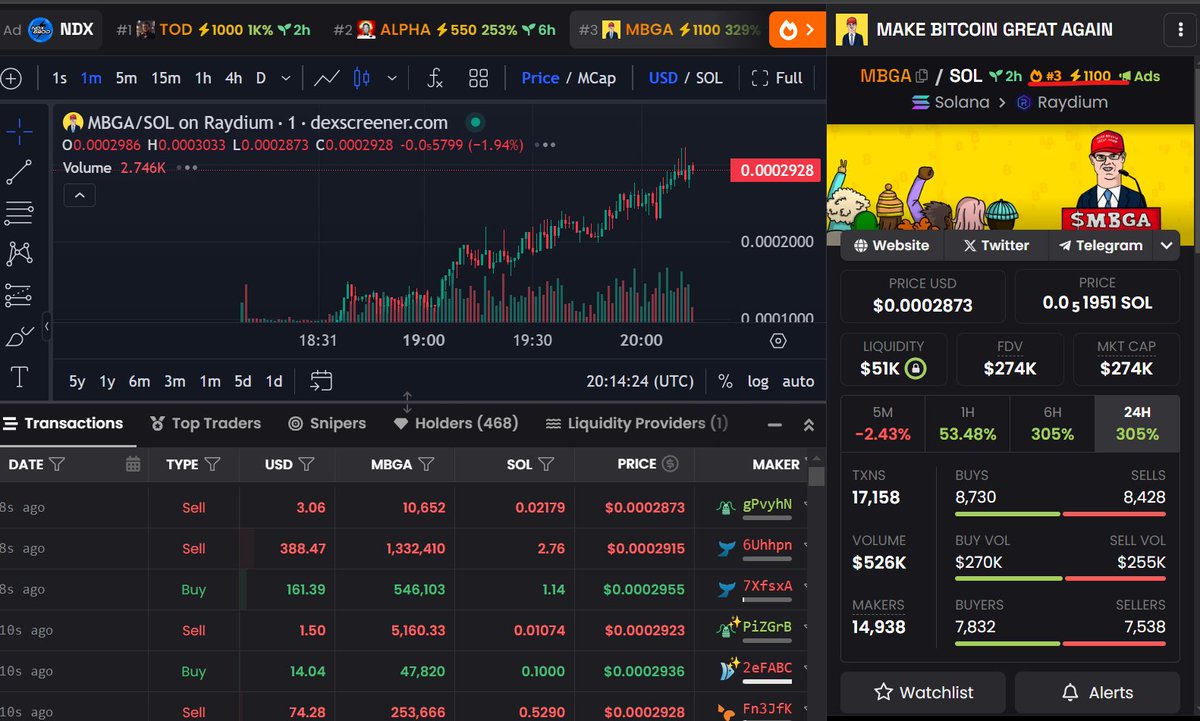Expand the chart type dropdown arrow
1200x721 pixels.
tap(392, 78)
